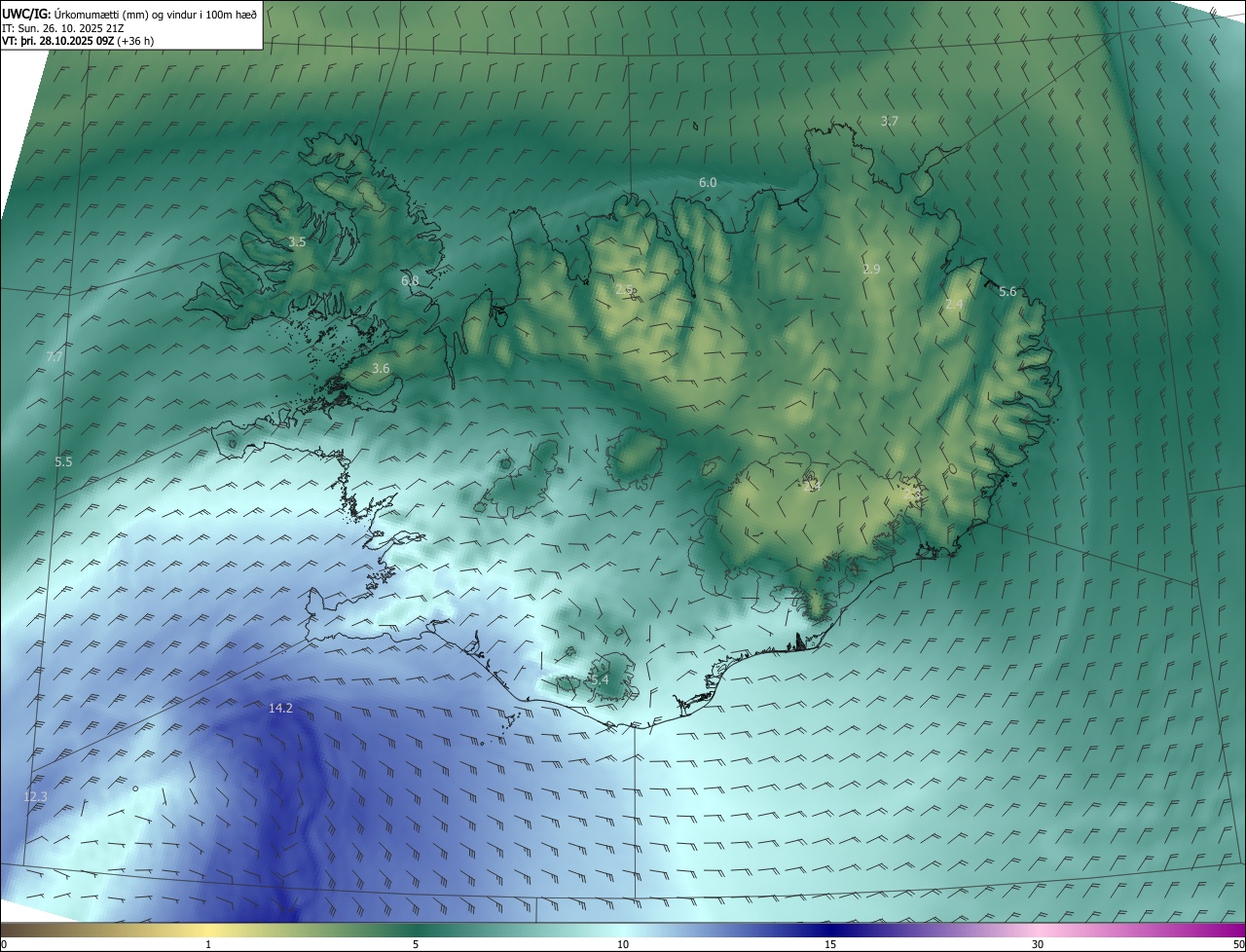1246x952 pixels.
Task: Click the colorbar tick label 15
Action: coord(830,944)
